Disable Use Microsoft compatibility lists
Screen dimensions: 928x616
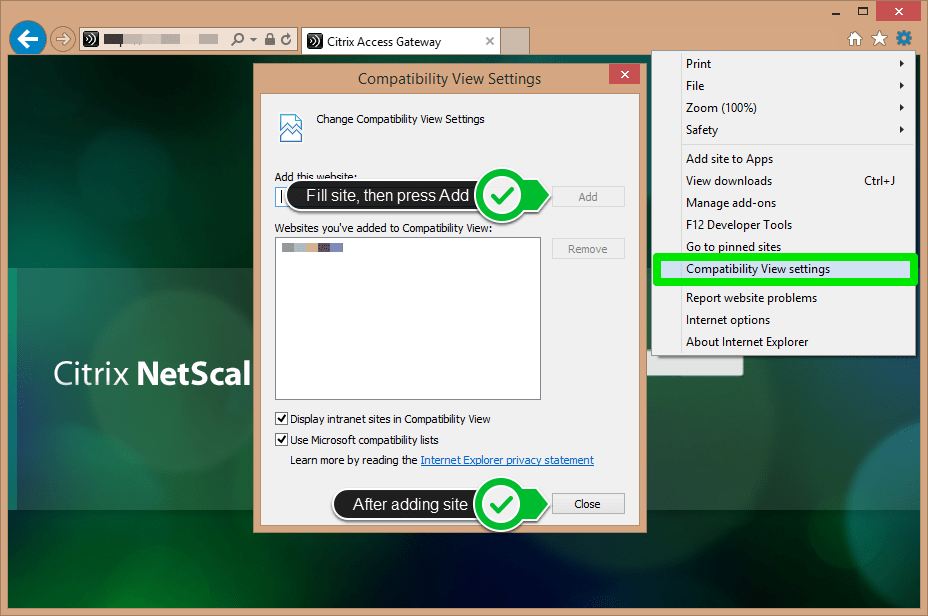283,440
